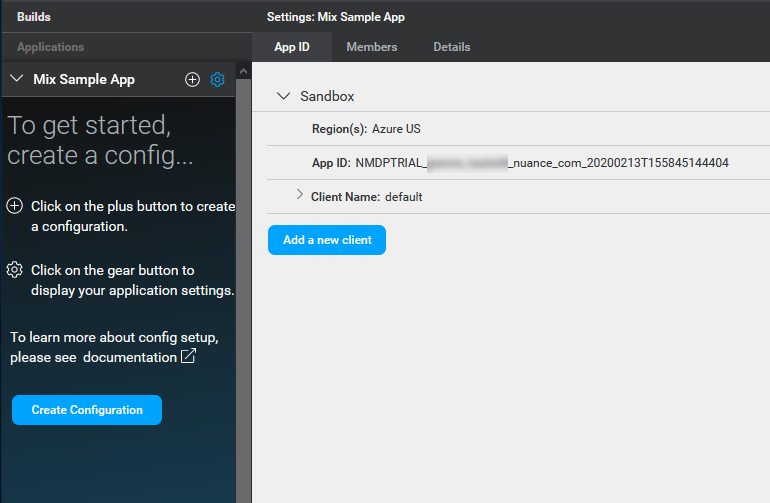Click the external link icon after documentation

[x=188, y=357]
